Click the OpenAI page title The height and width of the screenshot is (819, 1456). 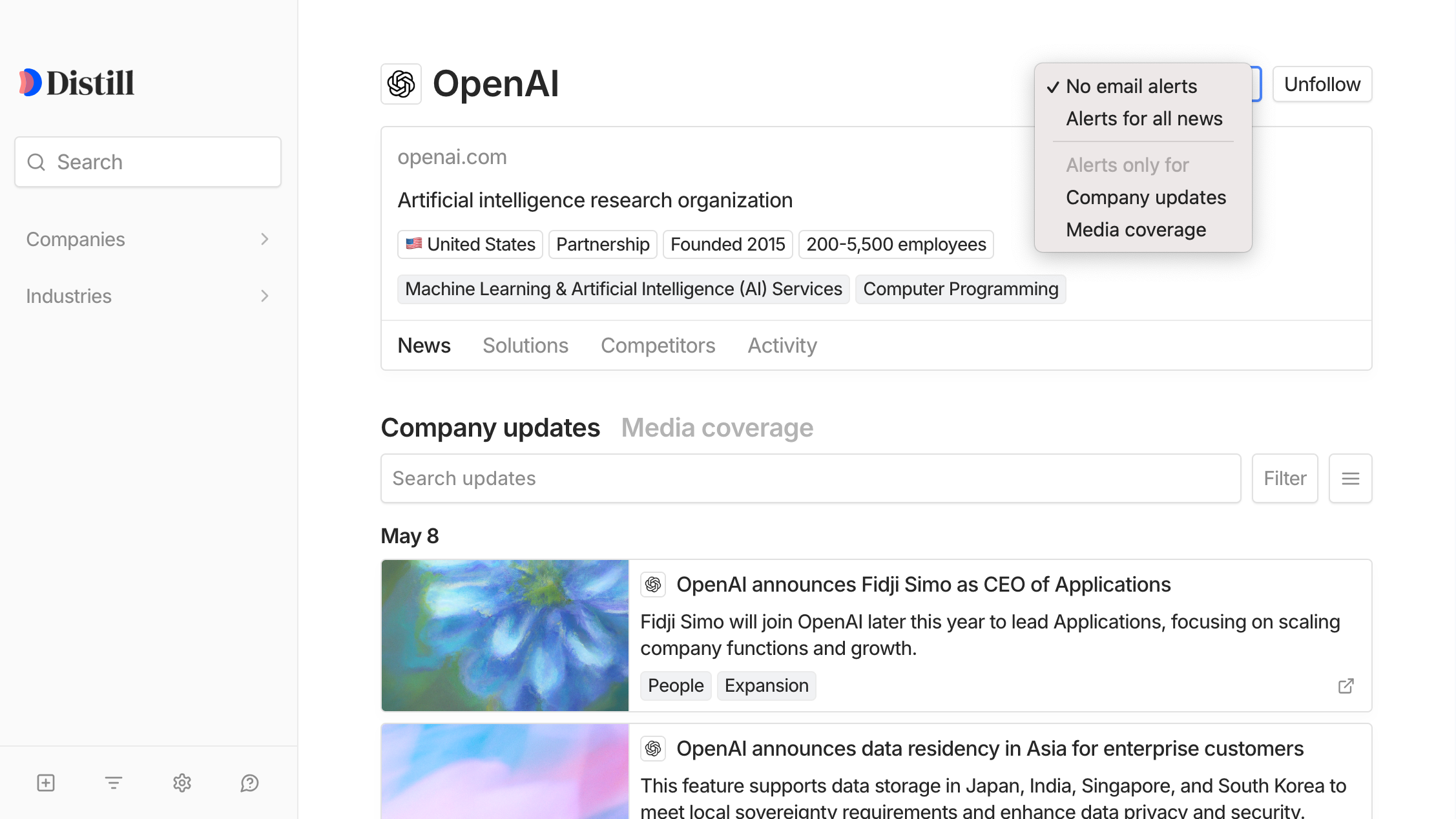click(495, 84)
